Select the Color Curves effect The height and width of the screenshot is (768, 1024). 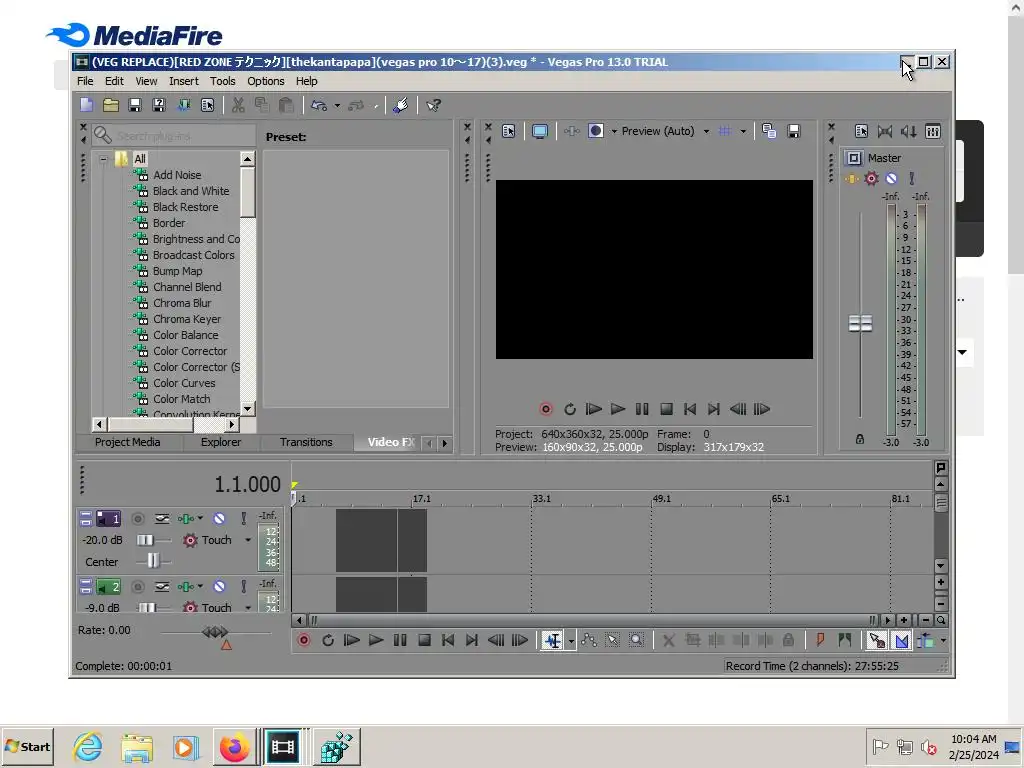(x=184, y=383)
